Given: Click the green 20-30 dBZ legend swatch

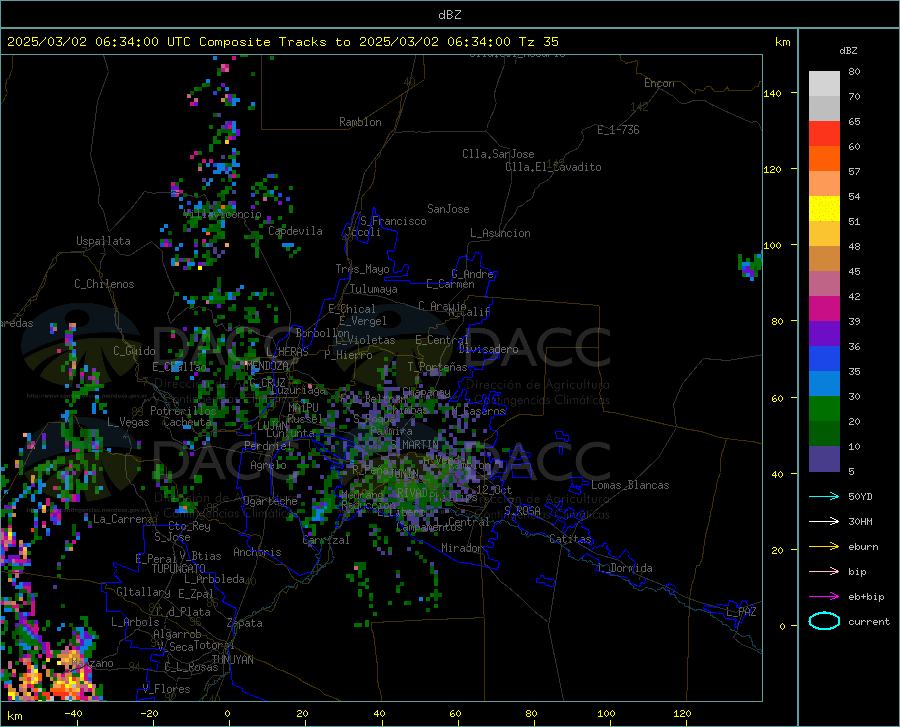Looking at the screenshot, I should (824, 409).
